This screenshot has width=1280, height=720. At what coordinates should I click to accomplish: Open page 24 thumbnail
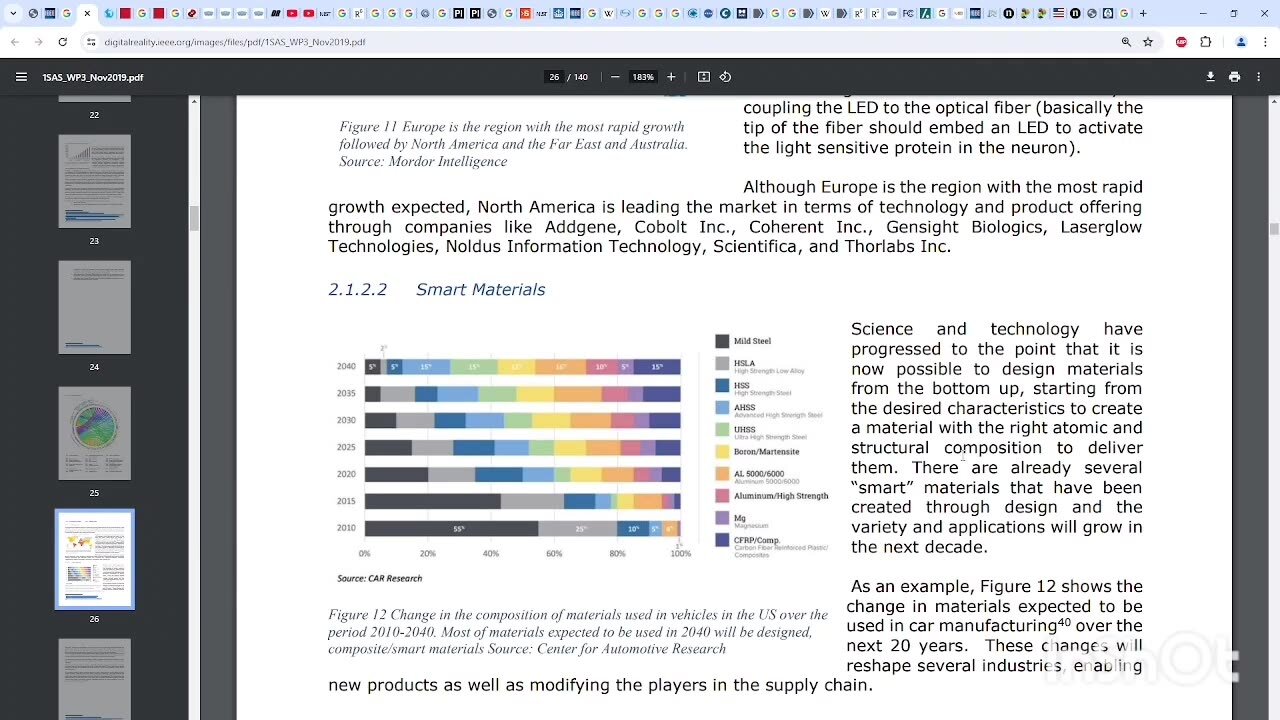coord(94,307)
